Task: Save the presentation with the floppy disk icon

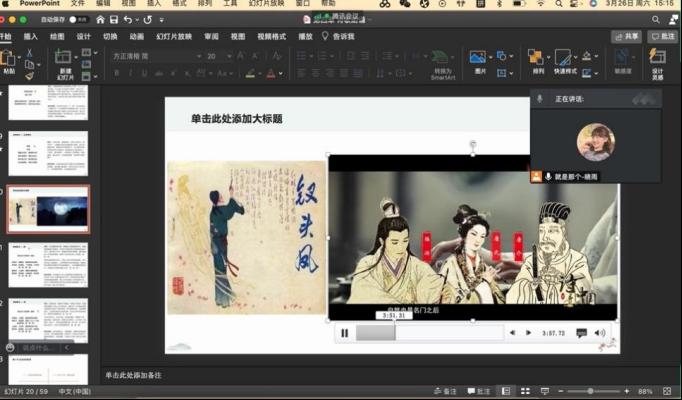Action: [114, 20]
